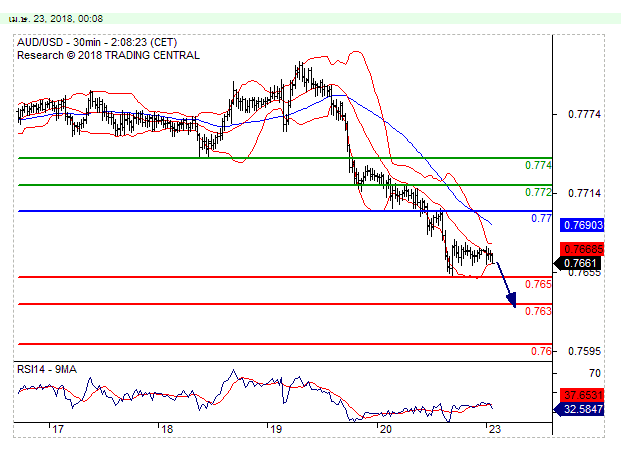Click the red 0.763 support label

pos(538,311)
